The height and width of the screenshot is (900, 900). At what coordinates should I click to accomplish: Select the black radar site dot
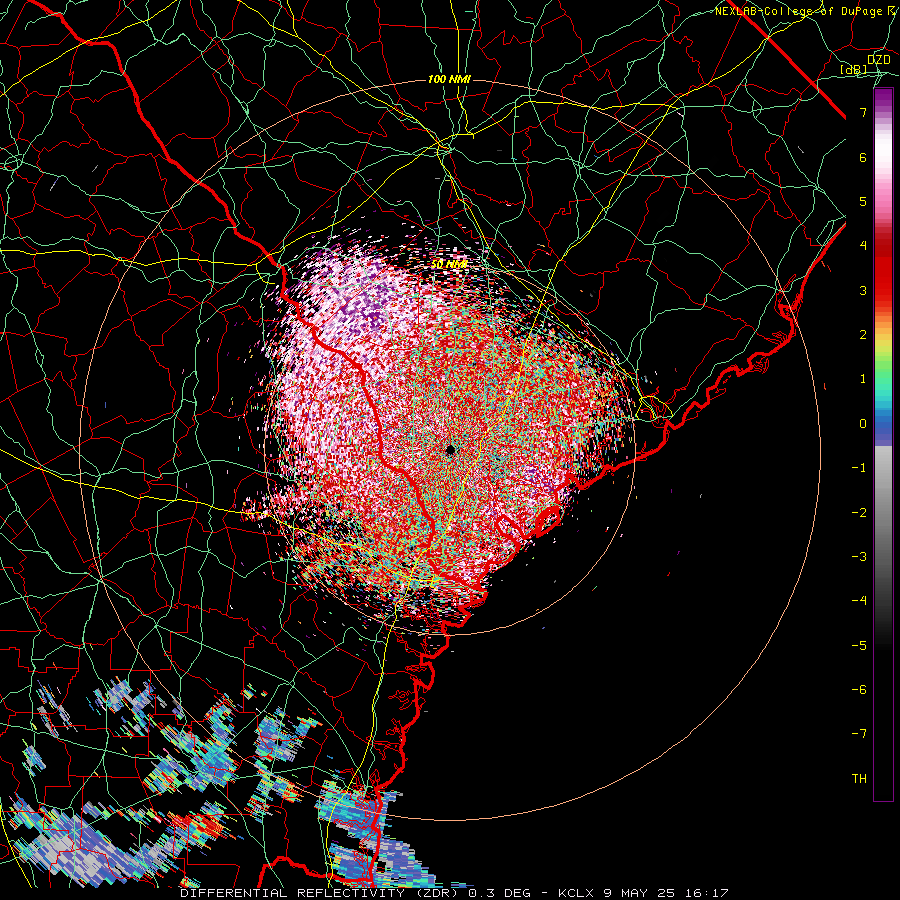[451, 450]
